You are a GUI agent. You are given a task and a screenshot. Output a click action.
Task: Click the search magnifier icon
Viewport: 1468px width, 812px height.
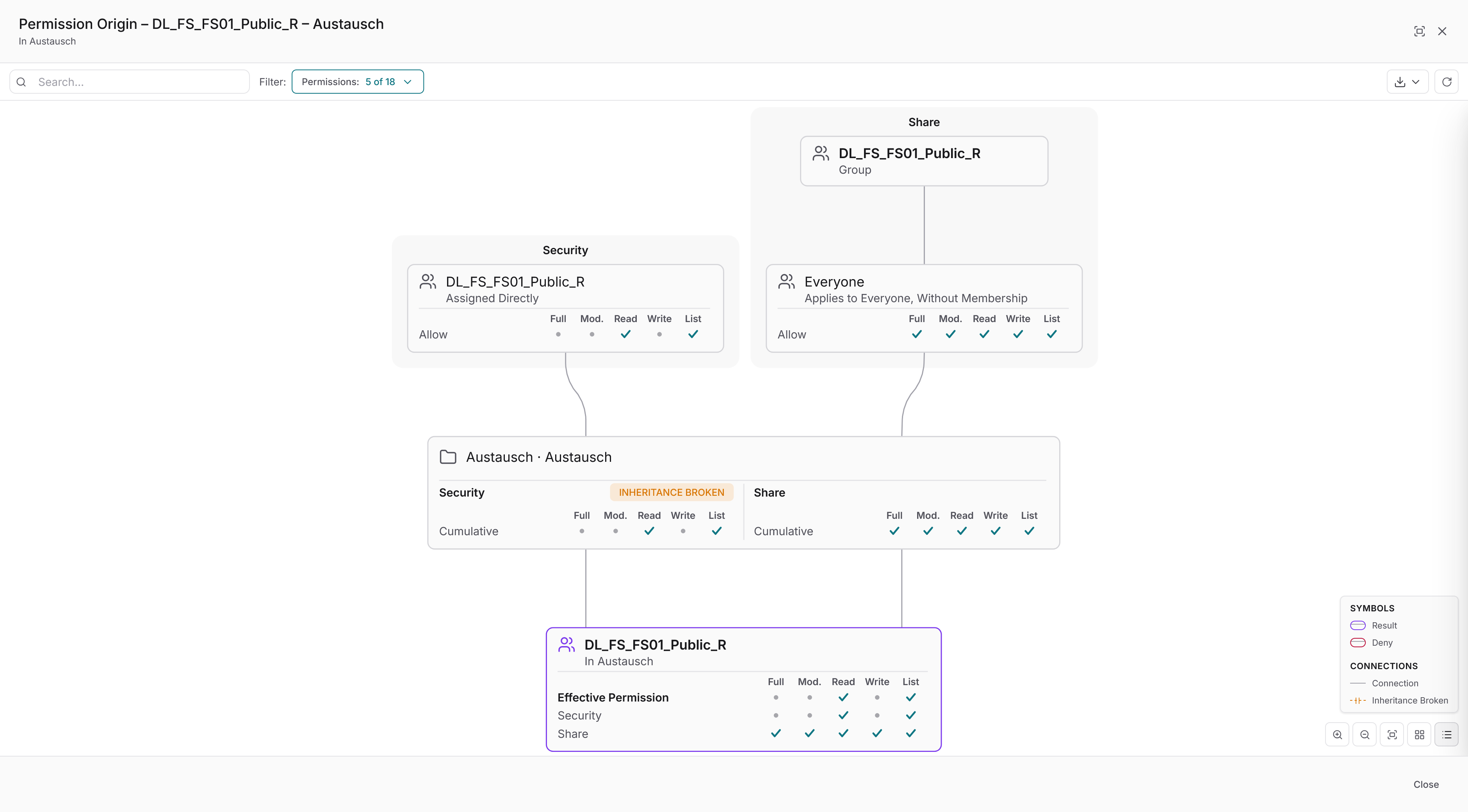21,82
